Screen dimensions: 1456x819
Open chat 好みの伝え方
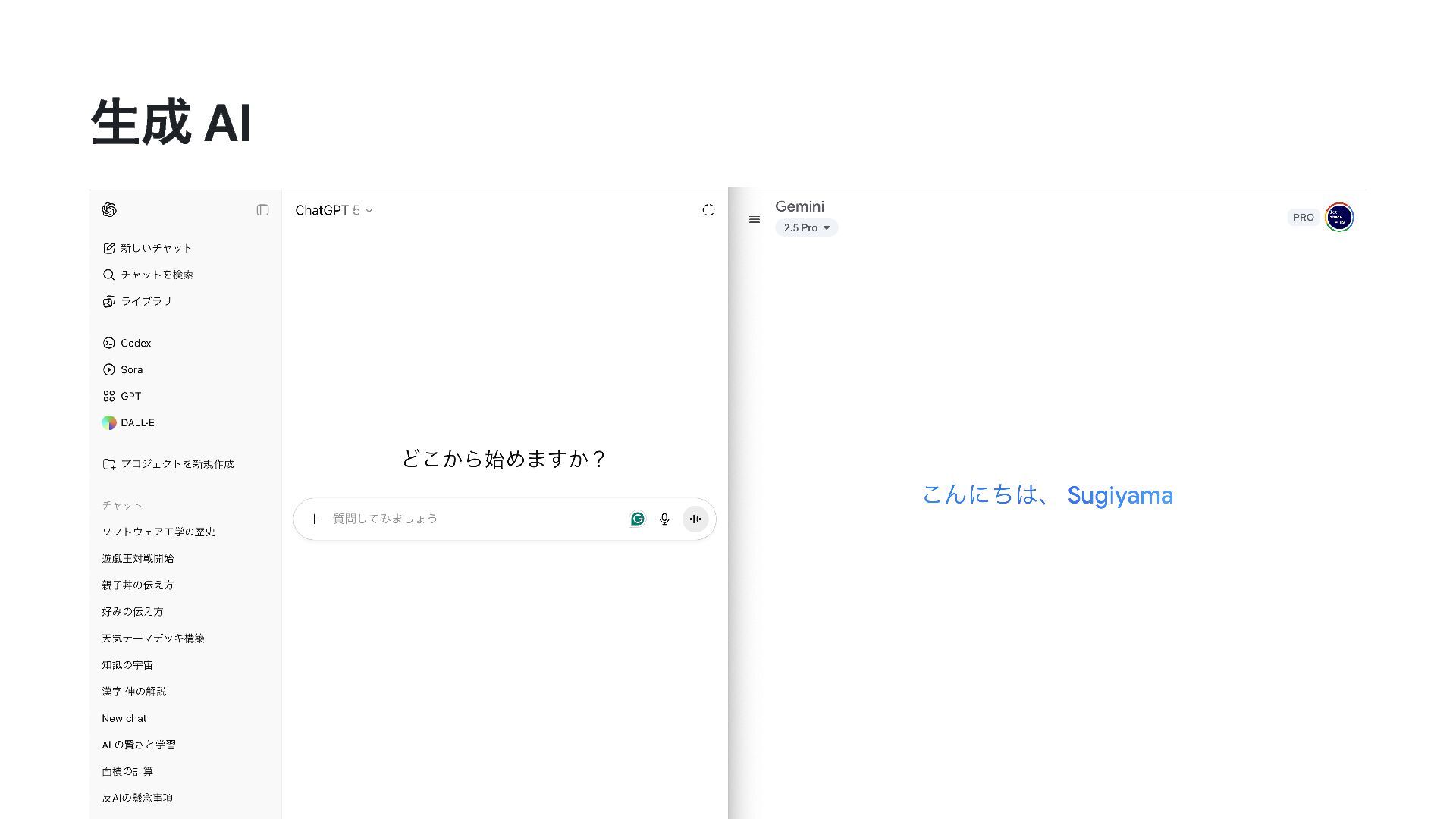(133, 611)
